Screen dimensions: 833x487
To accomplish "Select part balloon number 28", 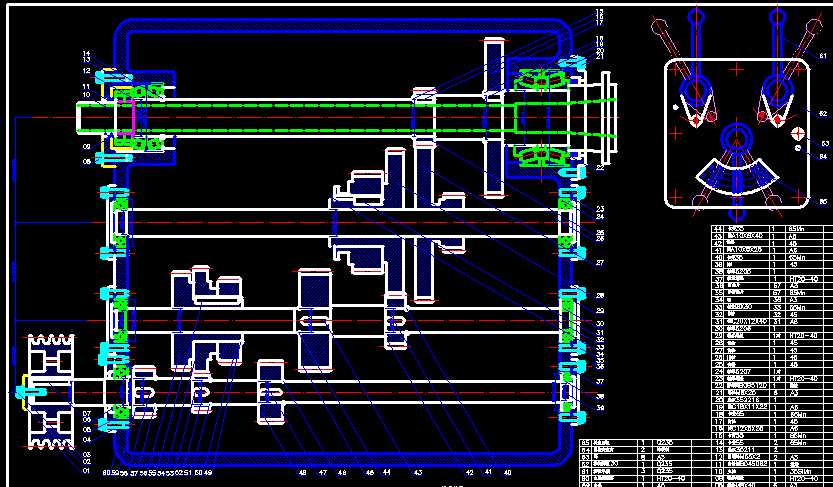I will tap(600, 296).
